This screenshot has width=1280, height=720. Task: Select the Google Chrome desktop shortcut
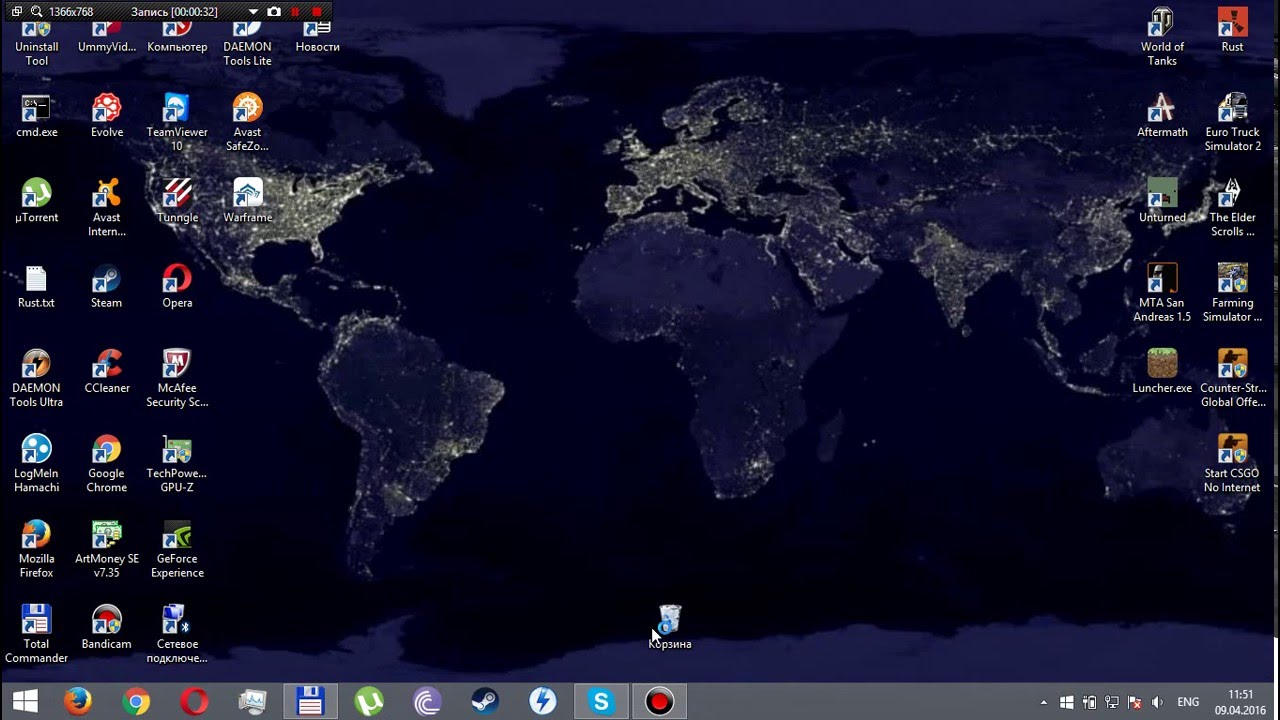click(x=107, y=464)
